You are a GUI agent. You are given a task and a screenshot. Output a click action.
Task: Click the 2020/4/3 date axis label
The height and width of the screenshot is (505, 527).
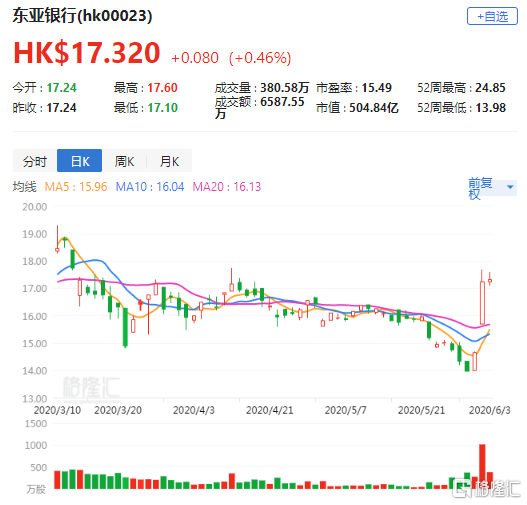tap(194, 410)
